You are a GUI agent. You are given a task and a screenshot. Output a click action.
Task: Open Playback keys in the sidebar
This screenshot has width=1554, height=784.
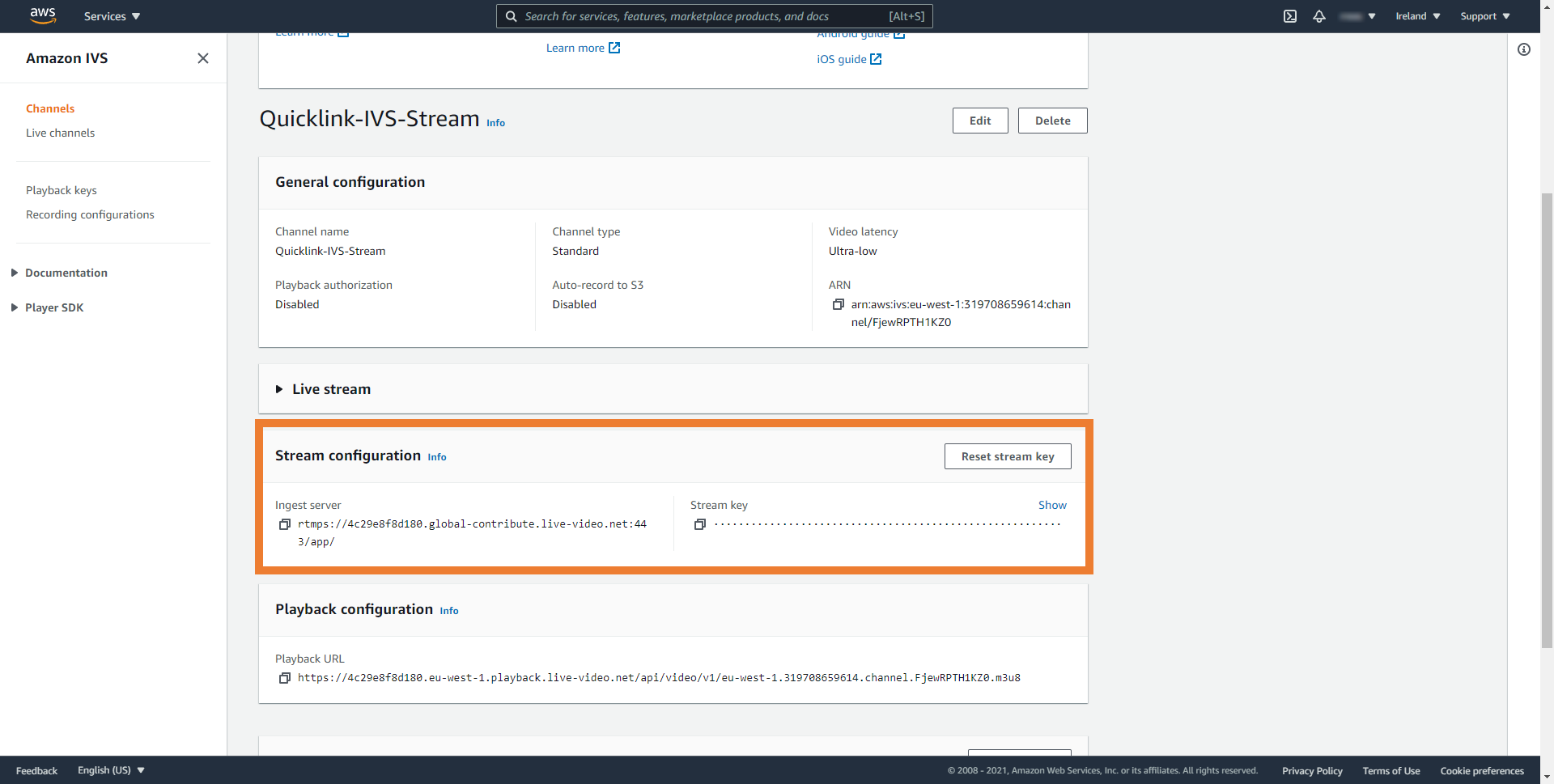(x=62, y=190)
